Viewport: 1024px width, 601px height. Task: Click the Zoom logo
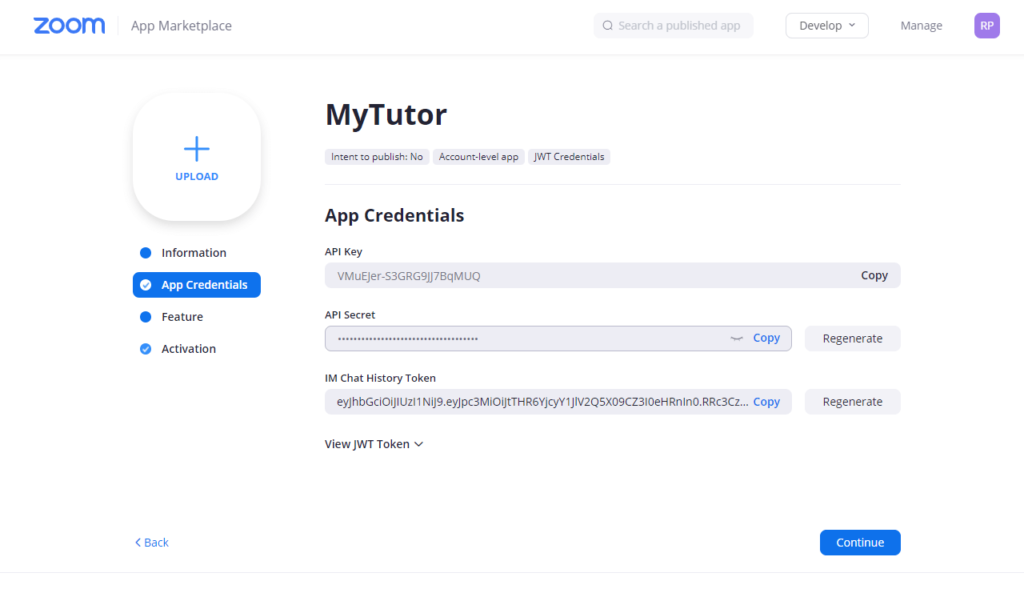68,25
